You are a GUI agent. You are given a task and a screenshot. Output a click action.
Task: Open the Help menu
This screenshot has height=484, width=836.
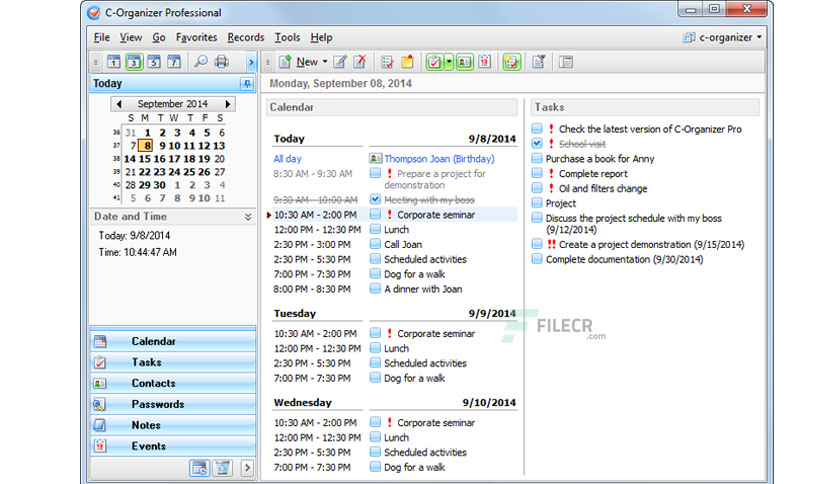[321, 37]
